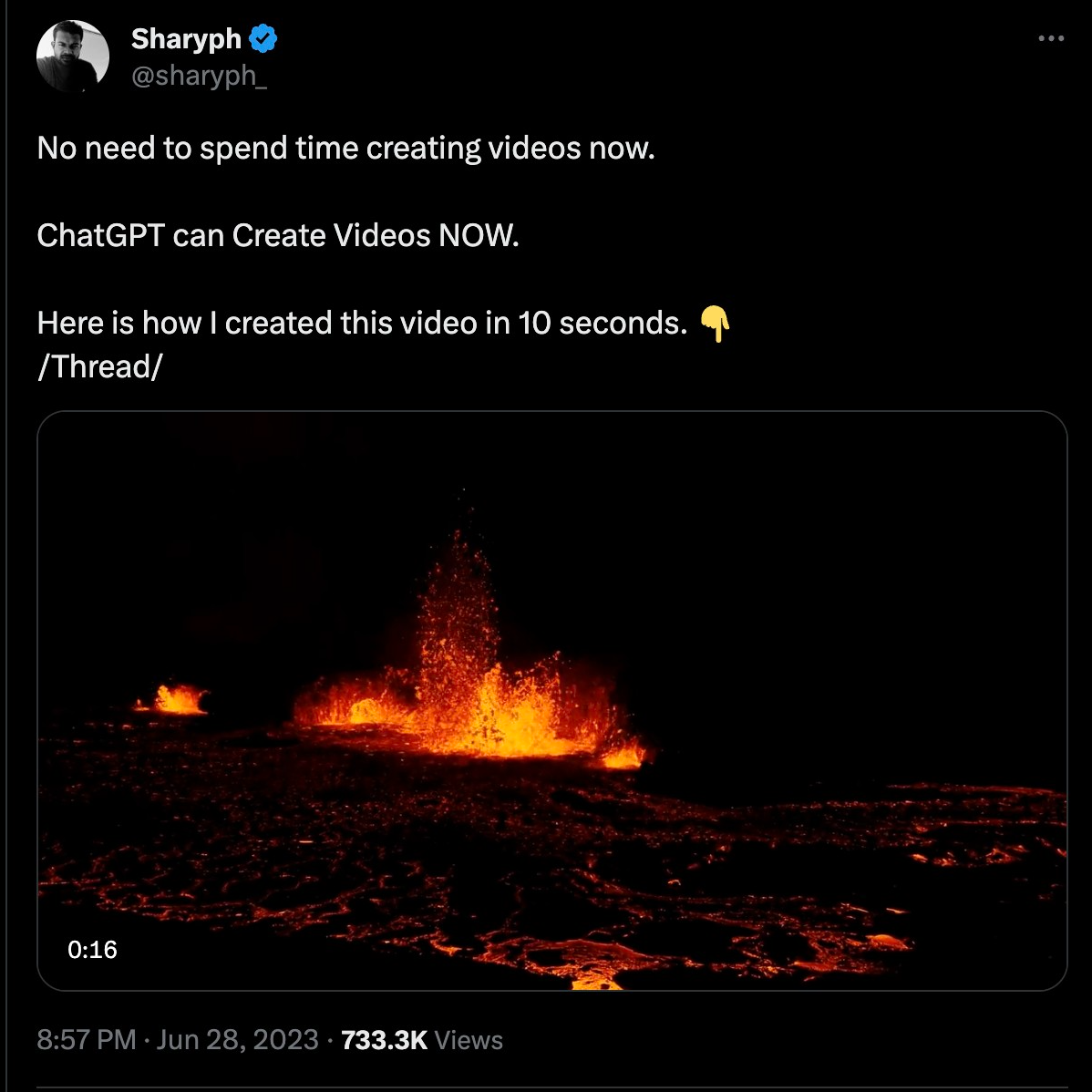Click the blue verified badge next to Sharyph
The height and width of the screenshot is (1092, 1092).
[x=263, y=38]
